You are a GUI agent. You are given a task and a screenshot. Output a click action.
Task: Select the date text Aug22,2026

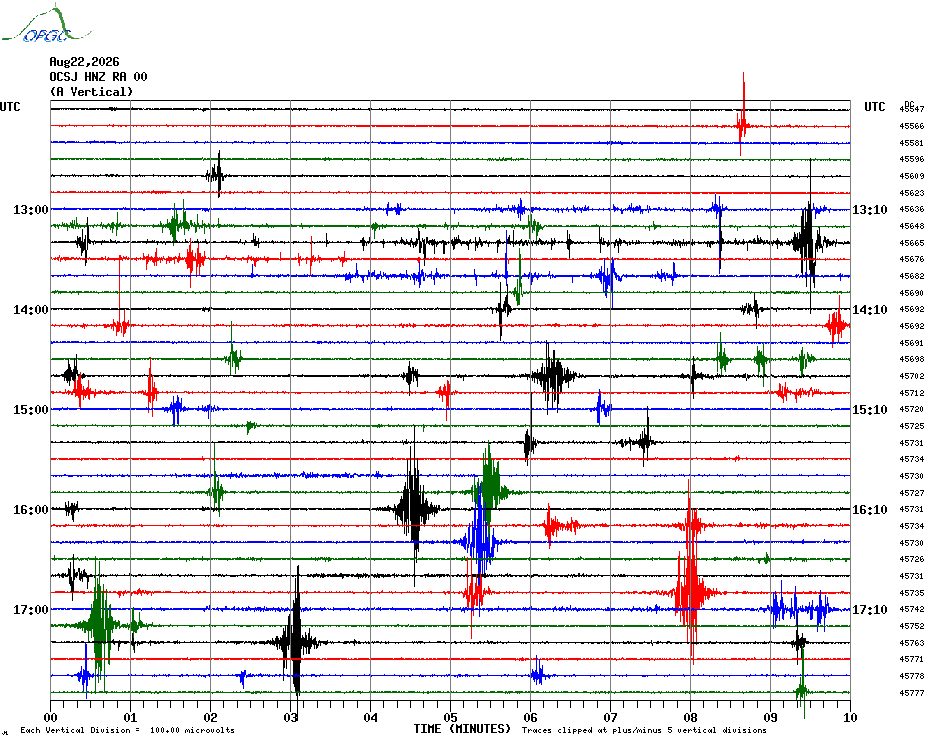(84, 62)
